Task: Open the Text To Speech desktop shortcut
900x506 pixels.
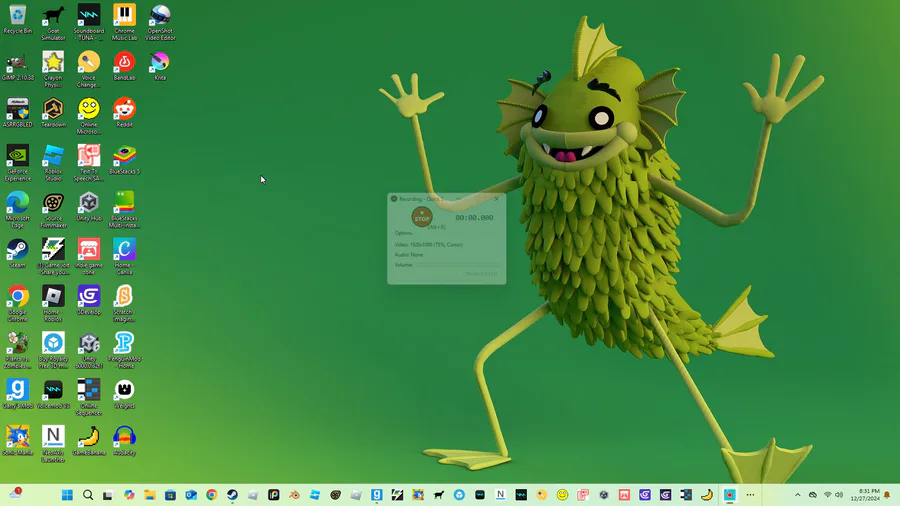Action: pos(89,163)
